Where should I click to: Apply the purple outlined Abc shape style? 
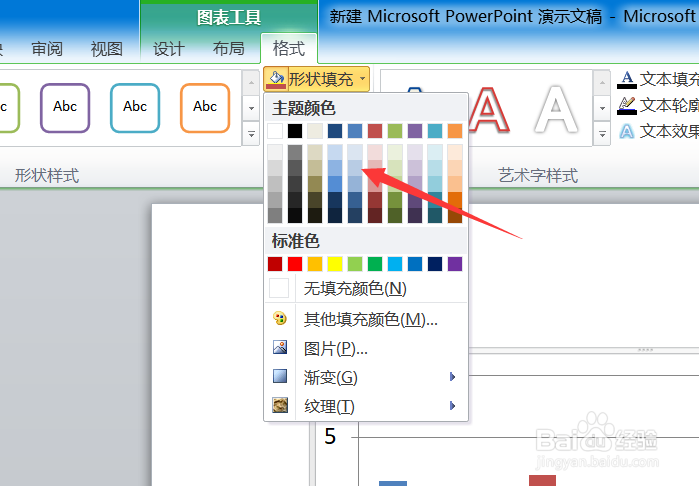65,108
